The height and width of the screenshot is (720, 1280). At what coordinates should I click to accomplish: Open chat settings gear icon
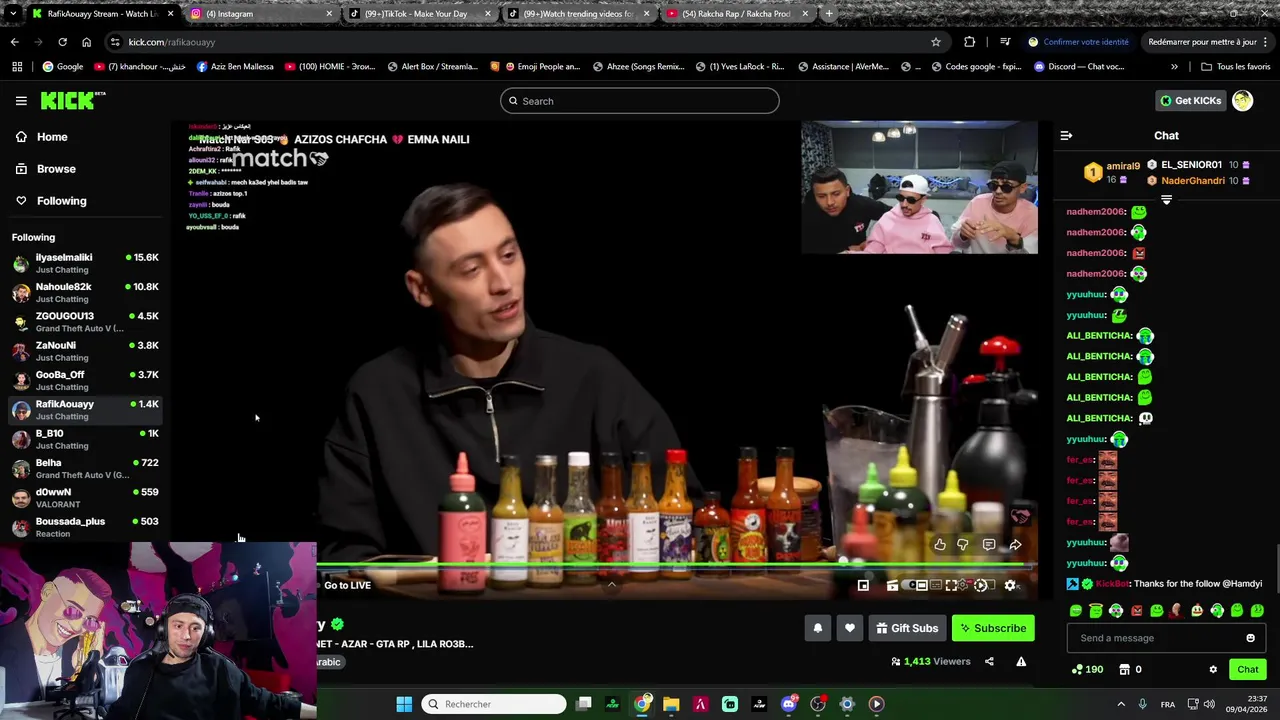[1213, 670]
